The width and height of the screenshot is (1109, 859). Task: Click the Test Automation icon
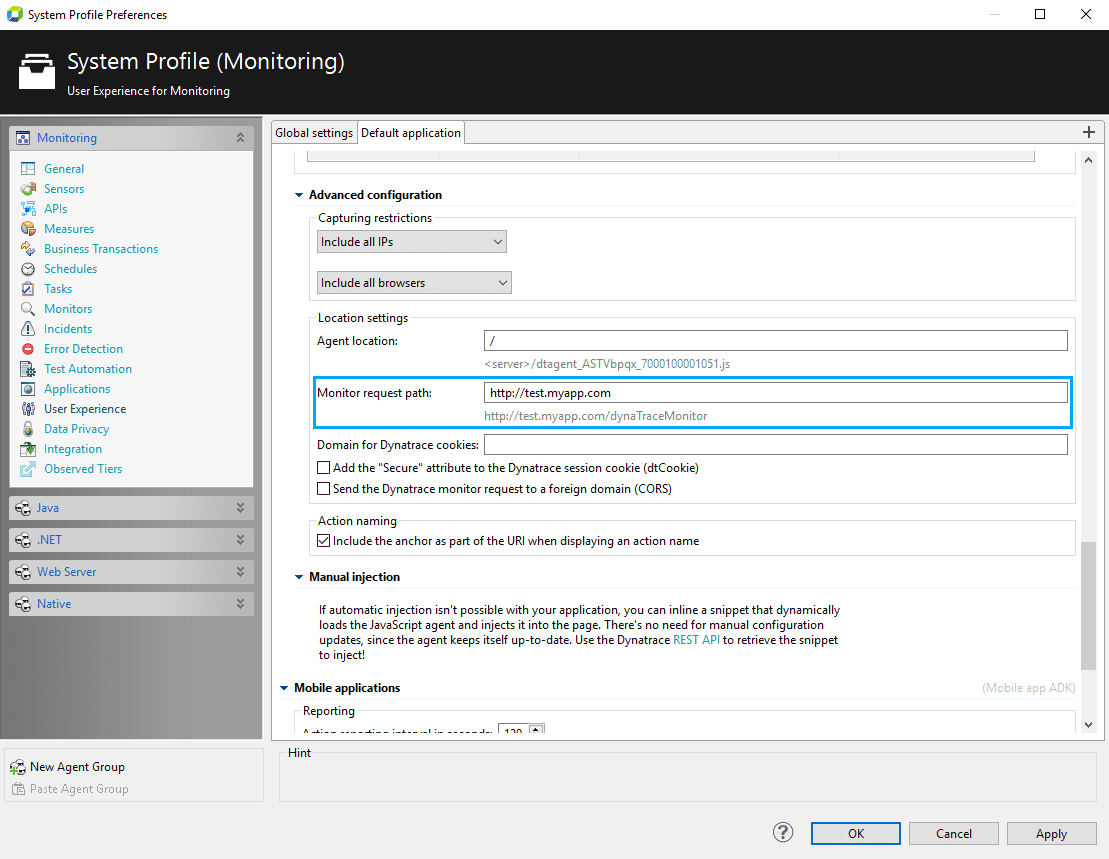28,369
